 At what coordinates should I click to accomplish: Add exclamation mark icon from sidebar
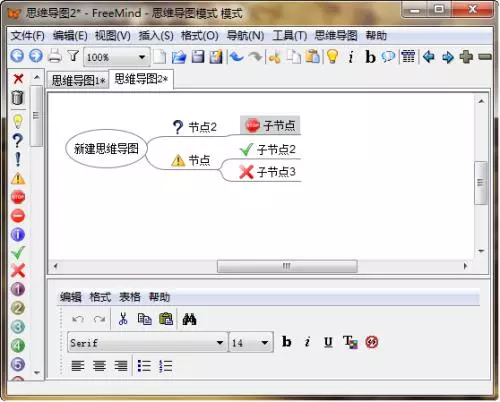(18, 159)
